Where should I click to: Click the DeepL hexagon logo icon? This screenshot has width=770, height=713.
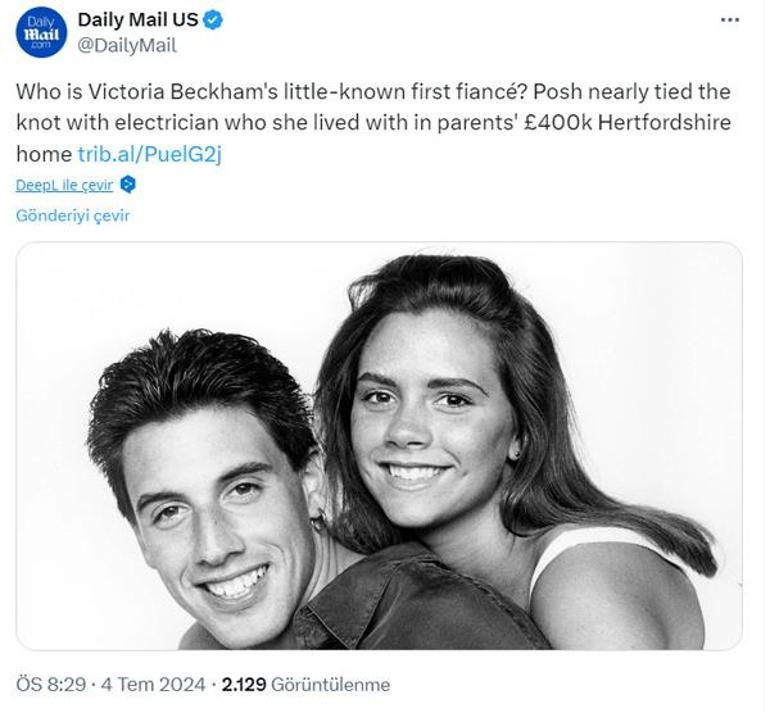click(x=127, y=185)
